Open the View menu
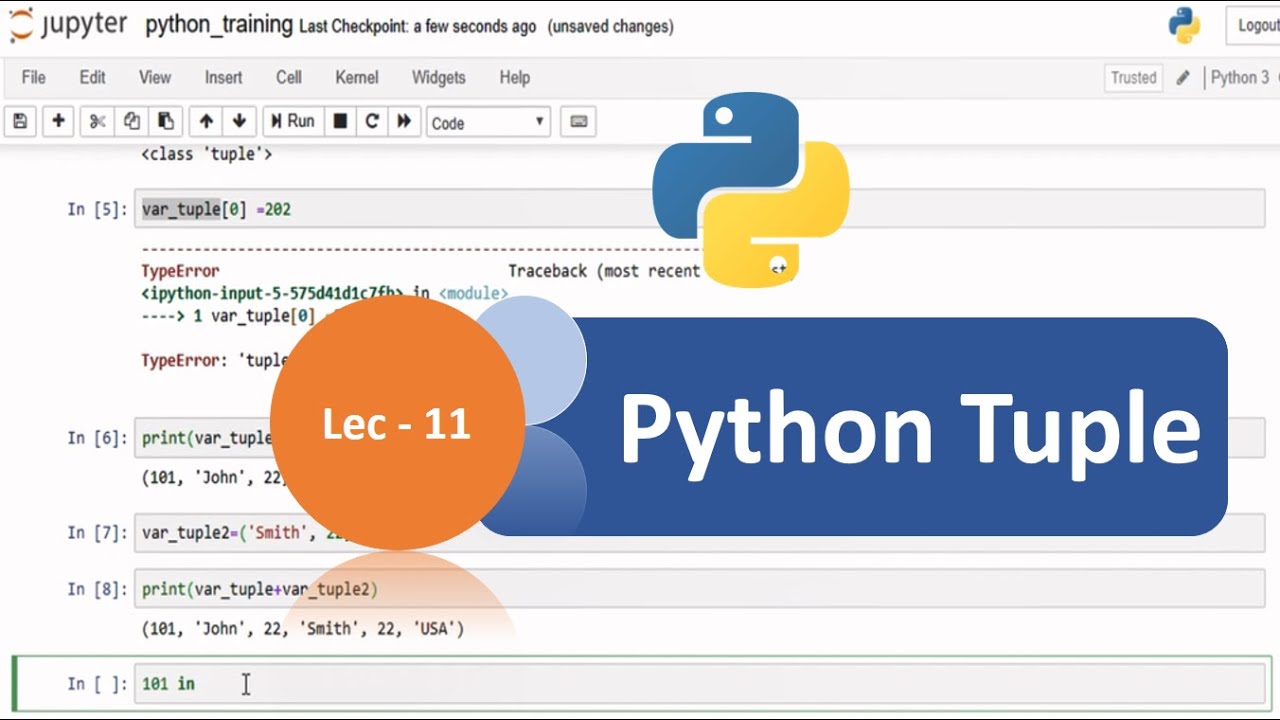 coord(154,77)
